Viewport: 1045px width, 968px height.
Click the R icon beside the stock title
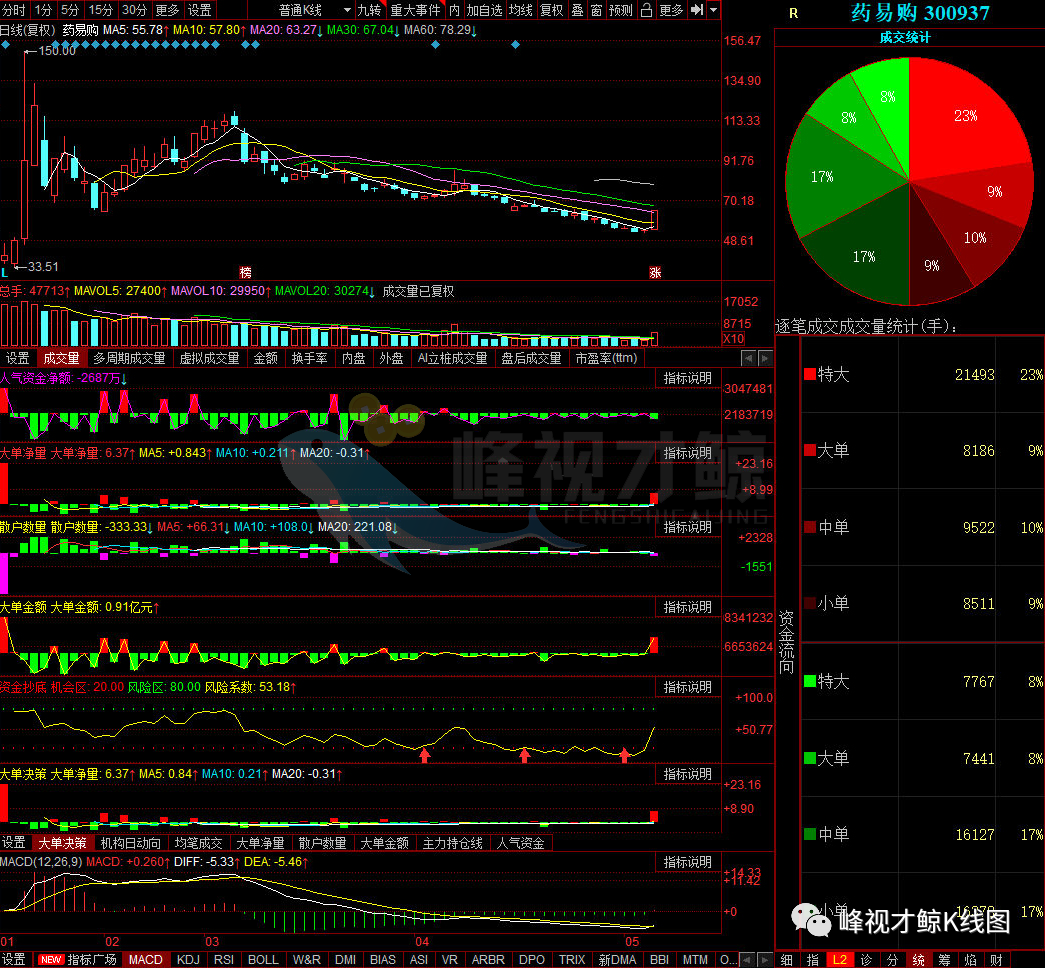[793, 13]
